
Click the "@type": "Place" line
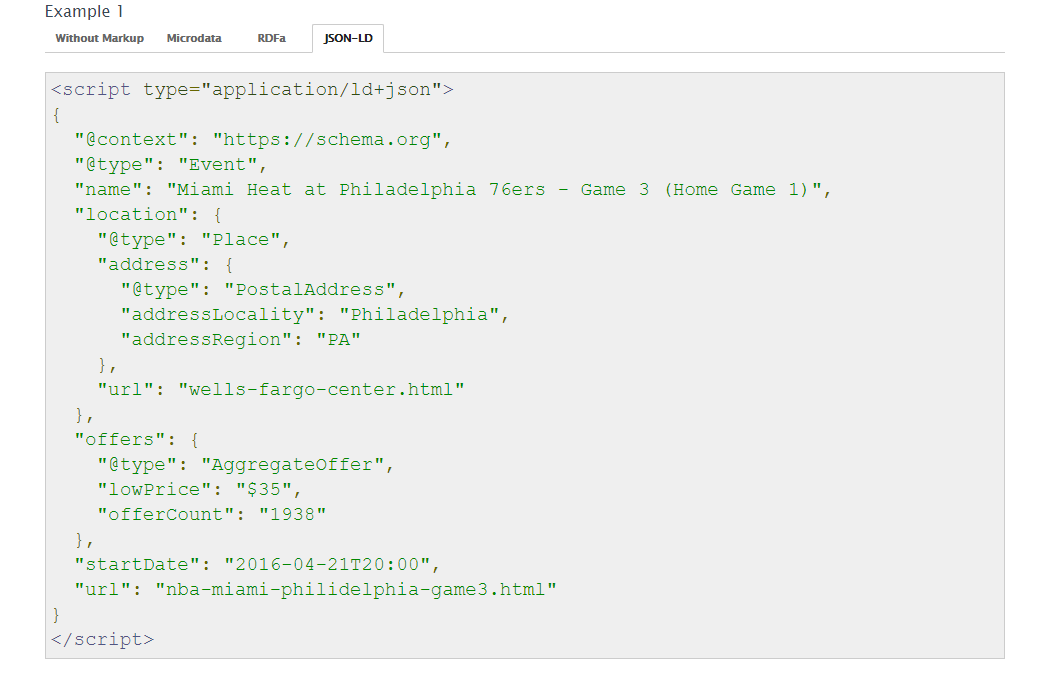click(194, 240)
